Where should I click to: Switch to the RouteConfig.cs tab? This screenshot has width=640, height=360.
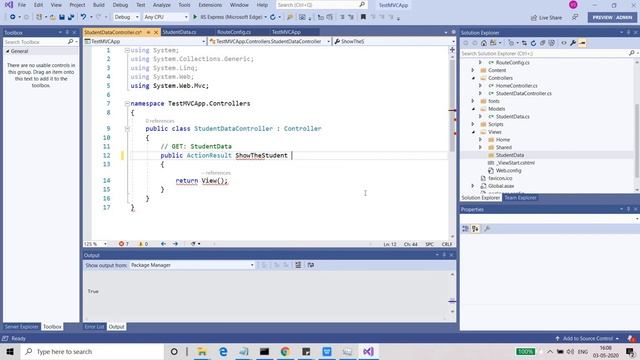click(234, 32)
